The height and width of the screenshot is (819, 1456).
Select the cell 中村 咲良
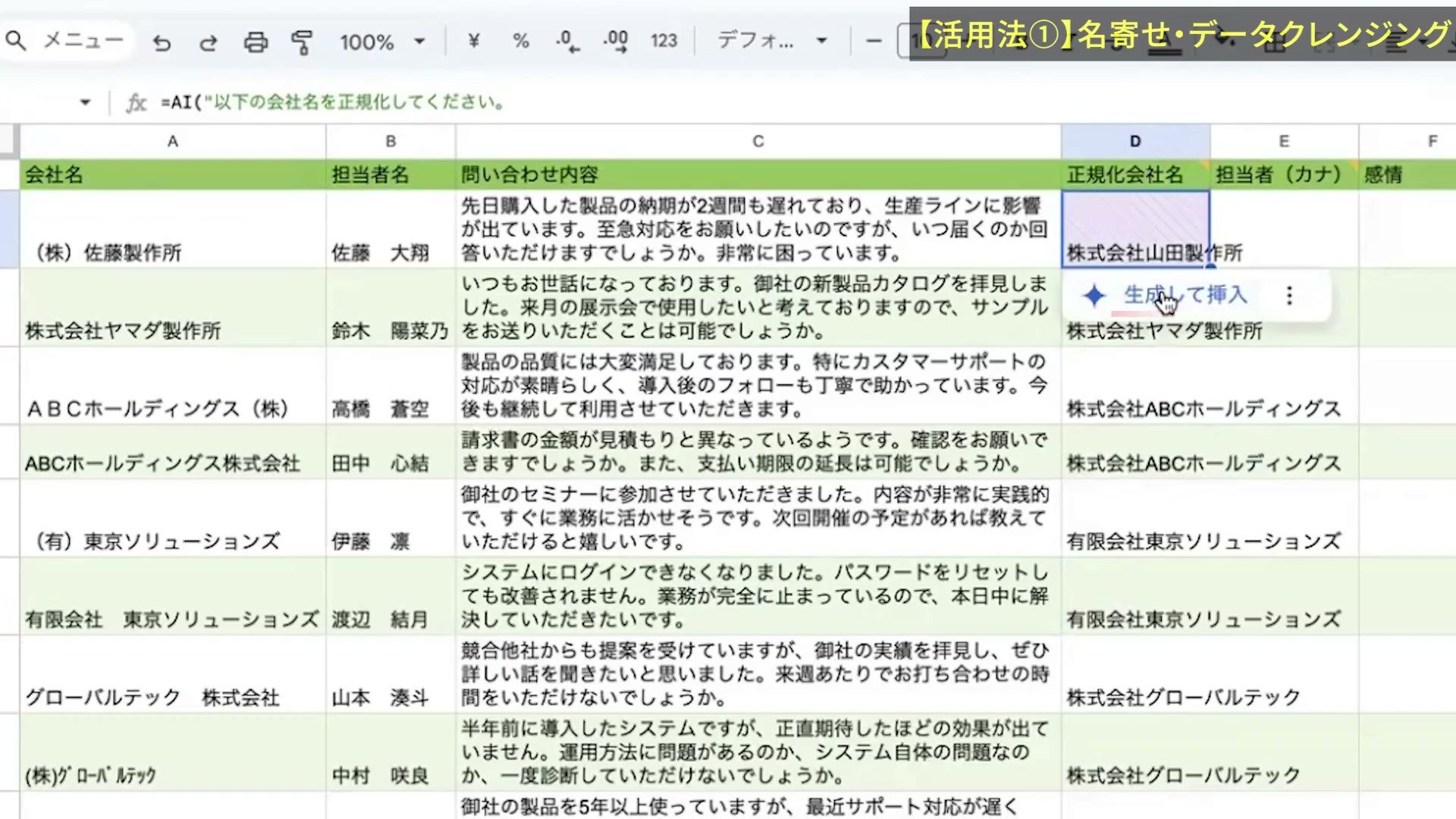pyautogui.click(x=391, y=752)
